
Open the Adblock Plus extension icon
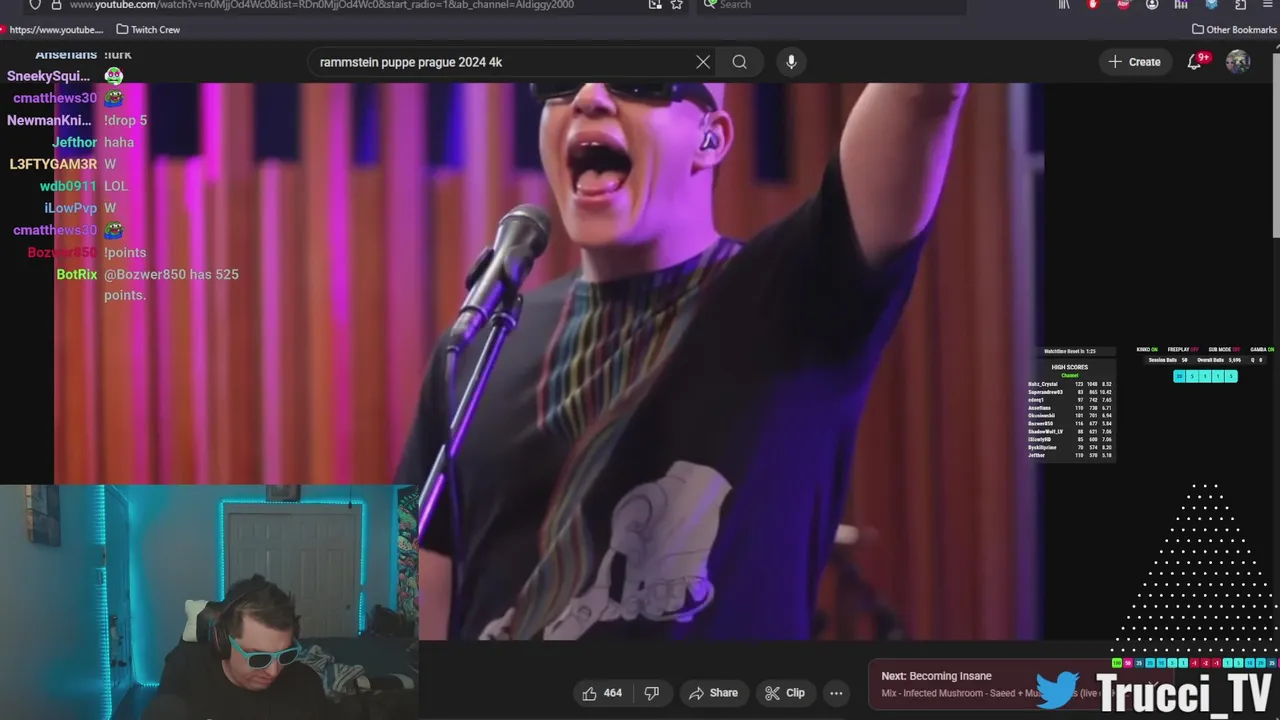coord(1123,5)
